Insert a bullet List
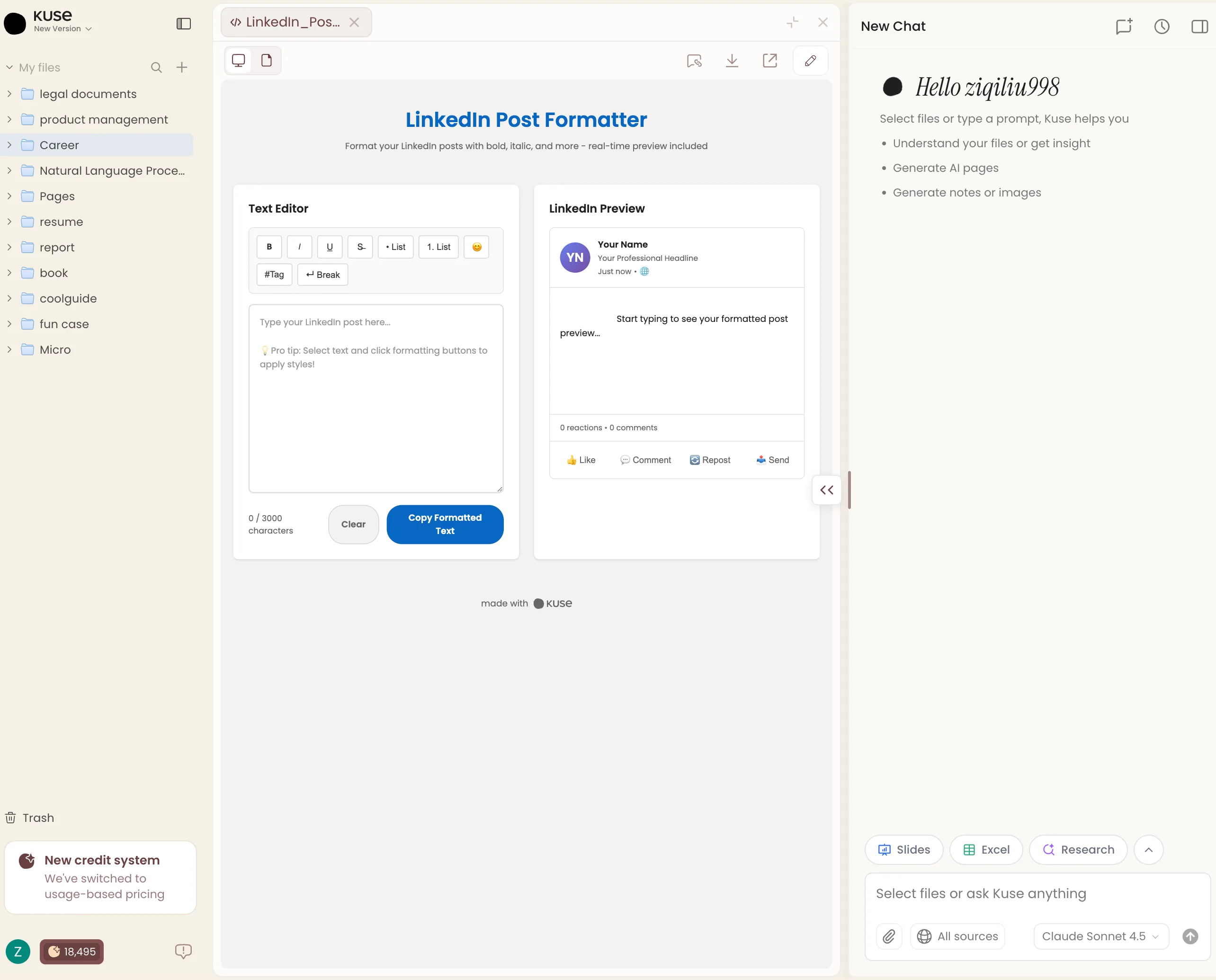 (396, 247)
